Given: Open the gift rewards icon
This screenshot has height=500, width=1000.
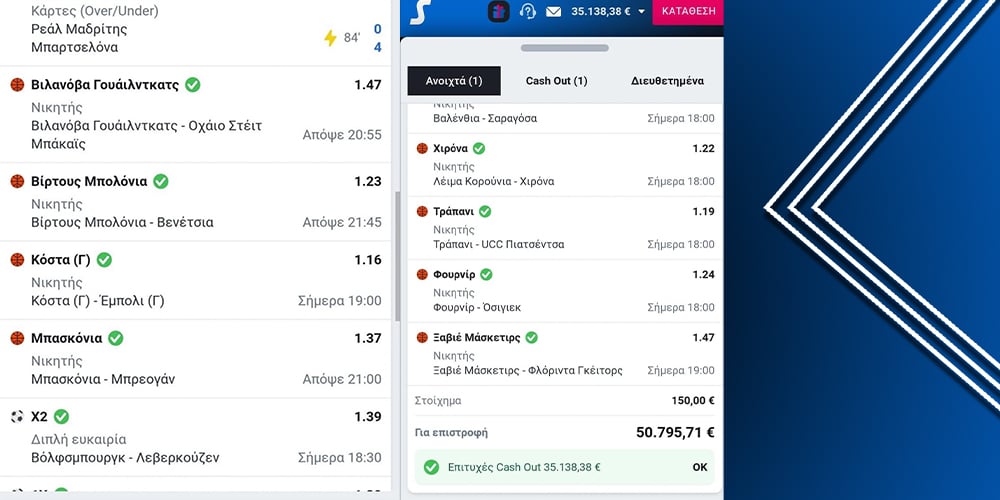Looking at the screenshot, I should click(x=499, y=11).
